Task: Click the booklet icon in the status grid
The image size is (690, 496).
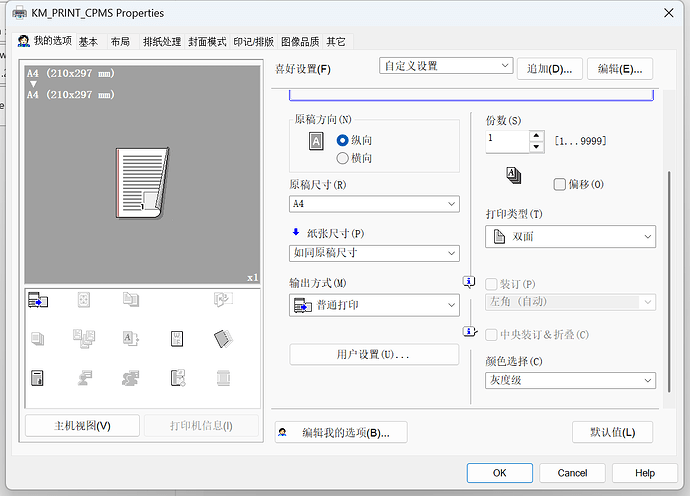Action: pos(222,339)
